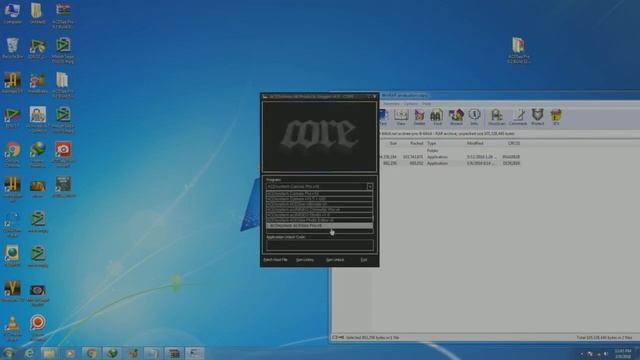Sort WinRAR file list by Packed column

point(416,143)
